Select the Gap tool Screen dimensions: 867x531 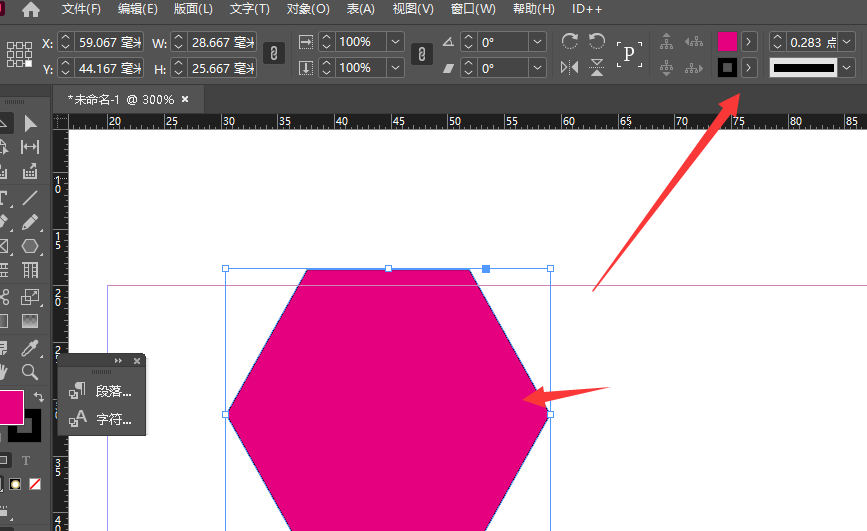[30, 147]
